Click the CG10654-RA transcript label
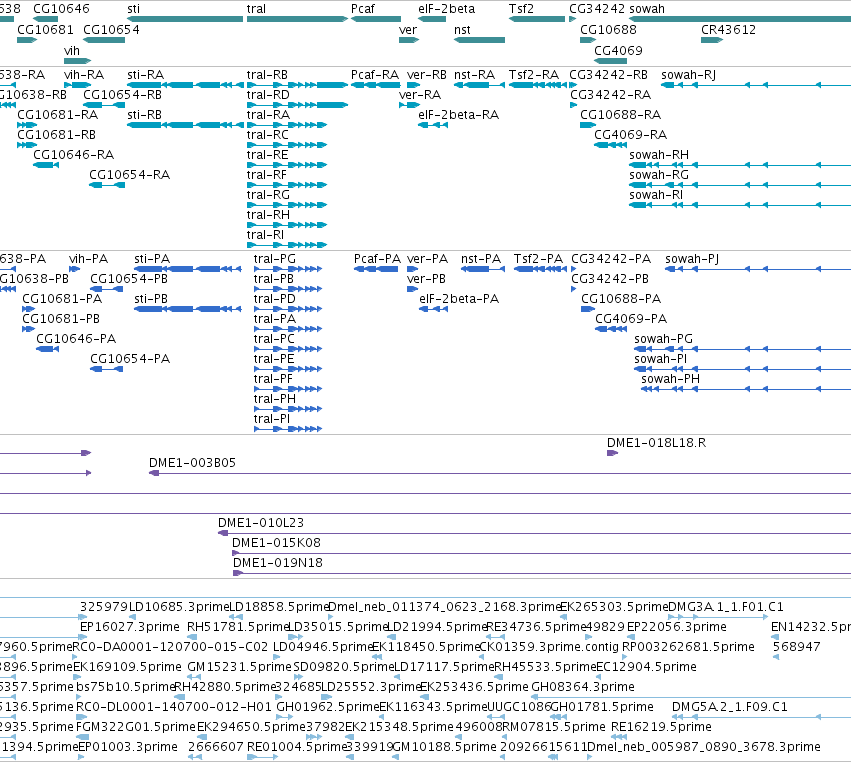This screenshot has height=762, width=851. [129, 175]
